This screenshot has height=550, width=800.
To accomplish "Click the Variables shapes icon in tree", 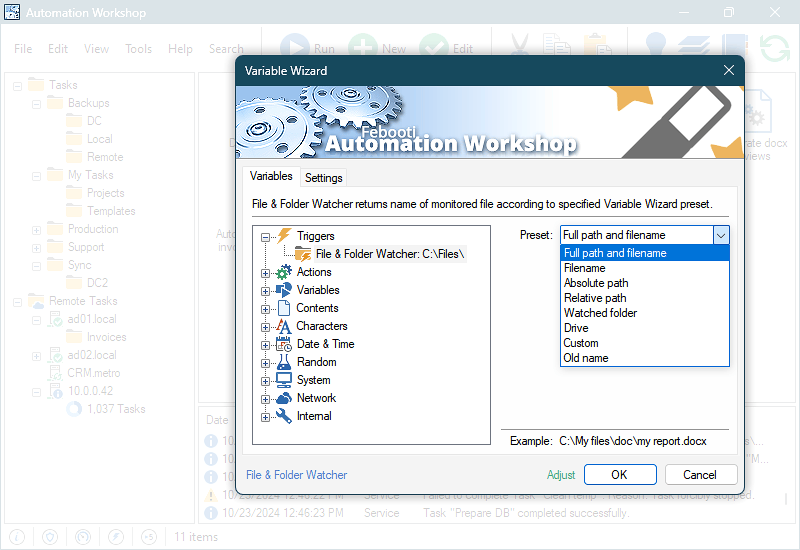I will (x=284, y=290).
